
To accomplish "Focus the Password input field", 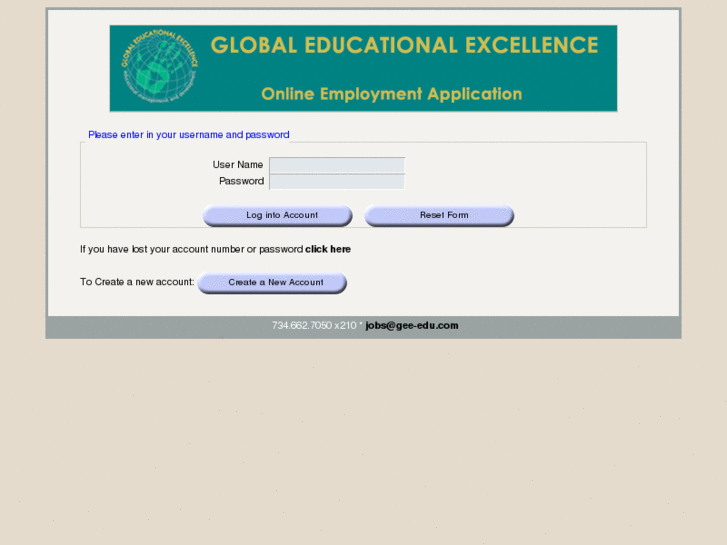I will point(337,182).
